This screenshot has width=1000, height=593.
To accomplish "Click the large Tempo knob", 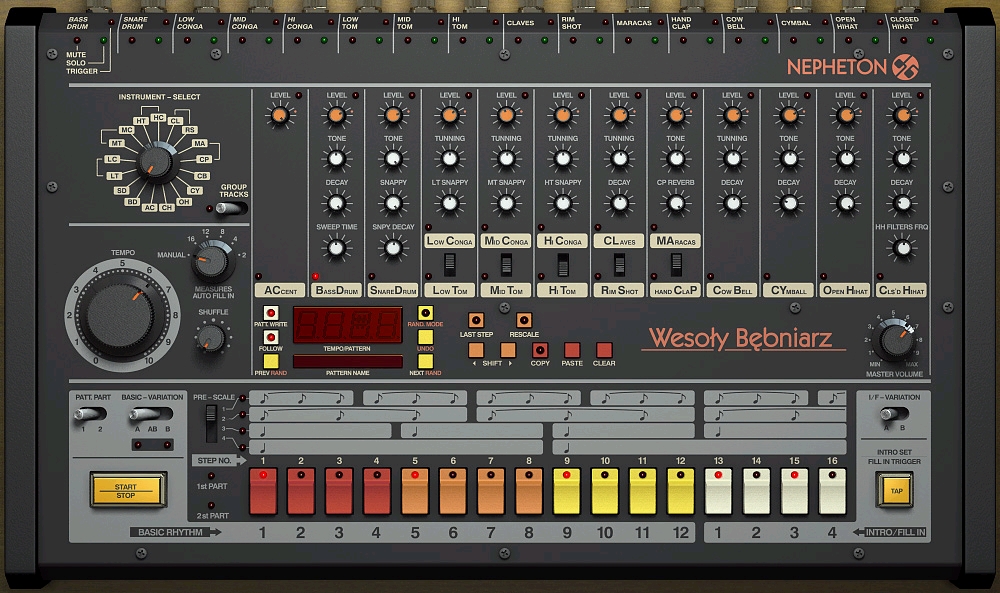I will (x=121, y=316).
